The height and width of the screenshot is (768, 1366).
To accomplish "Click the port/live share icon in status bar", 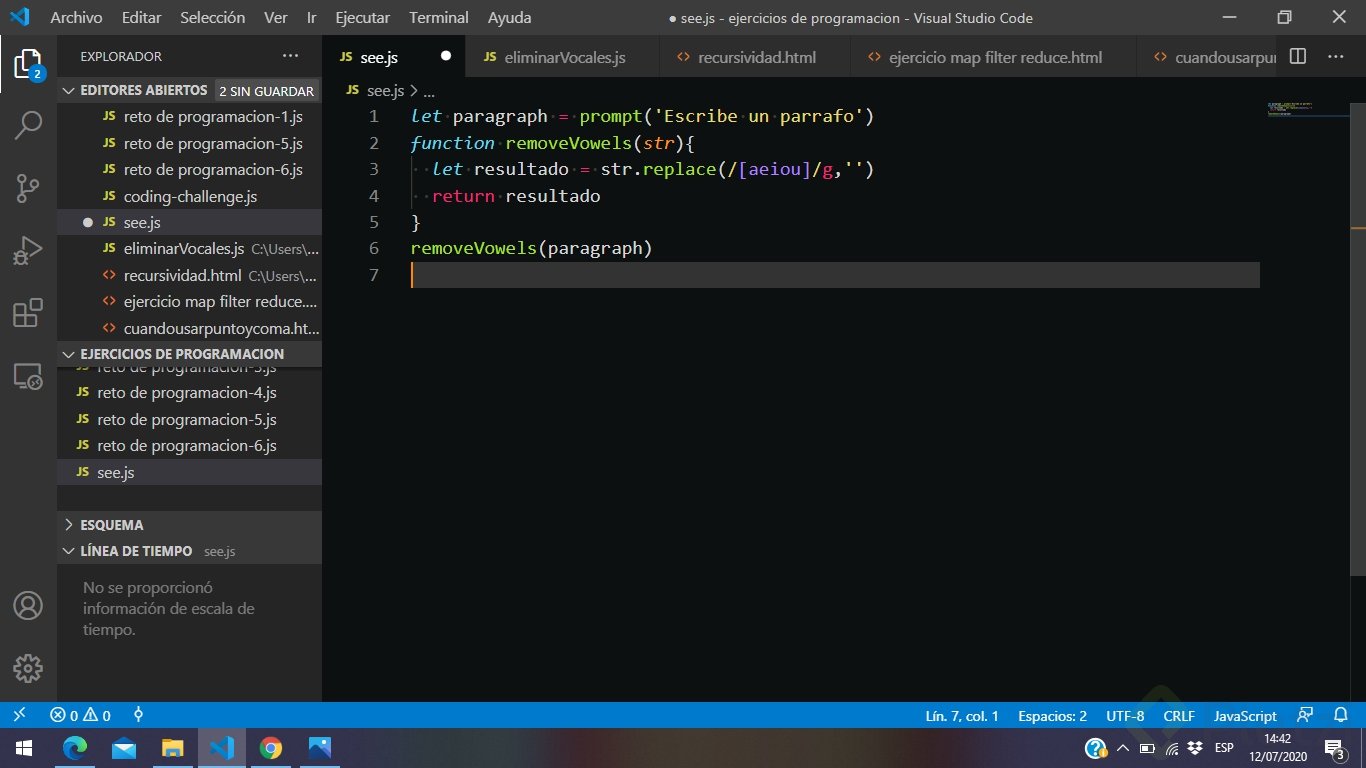I will click(139, 715).
